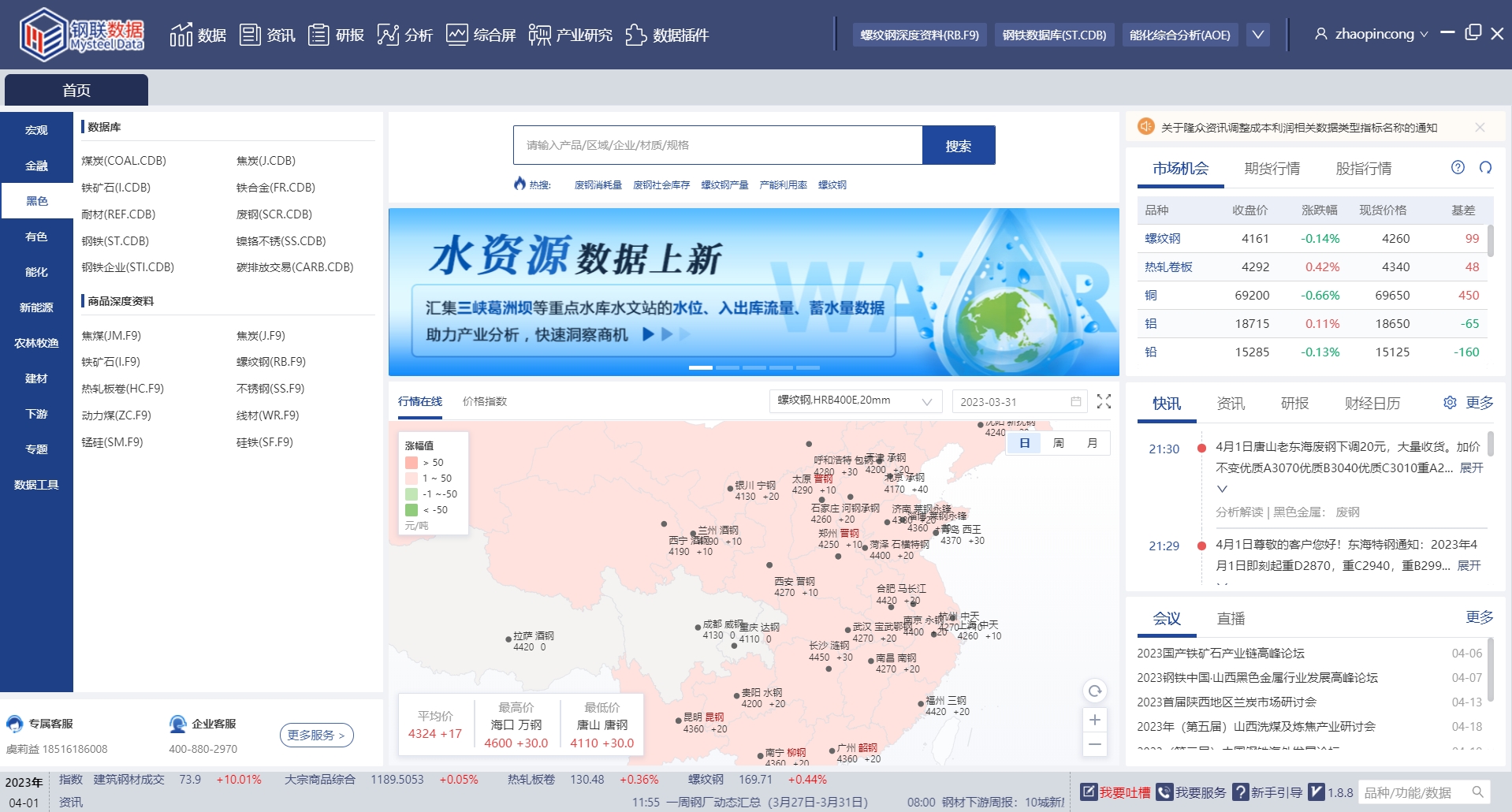Viewport: 1512px width, 812px height.
Task: Reset the map view with refresh icon
Action: pyautogui.click(x=1094, y=691)
